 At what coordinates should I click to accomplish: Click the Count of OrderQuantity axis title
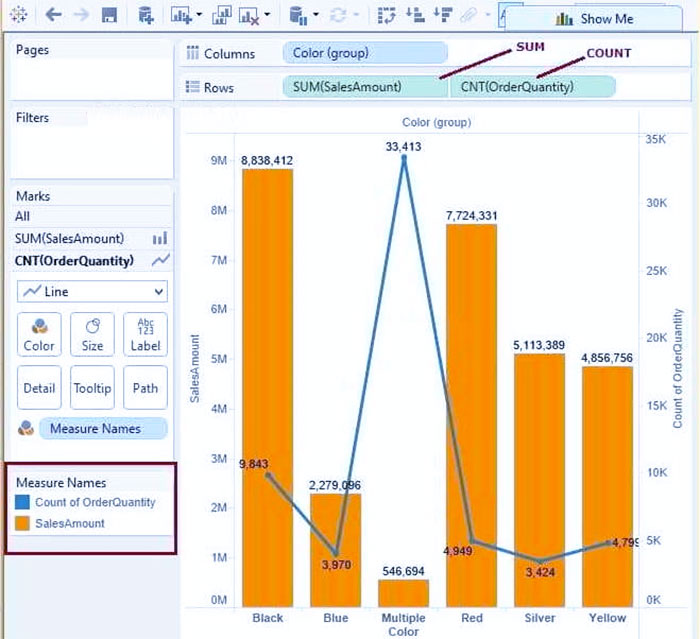(x=678, y=368)
